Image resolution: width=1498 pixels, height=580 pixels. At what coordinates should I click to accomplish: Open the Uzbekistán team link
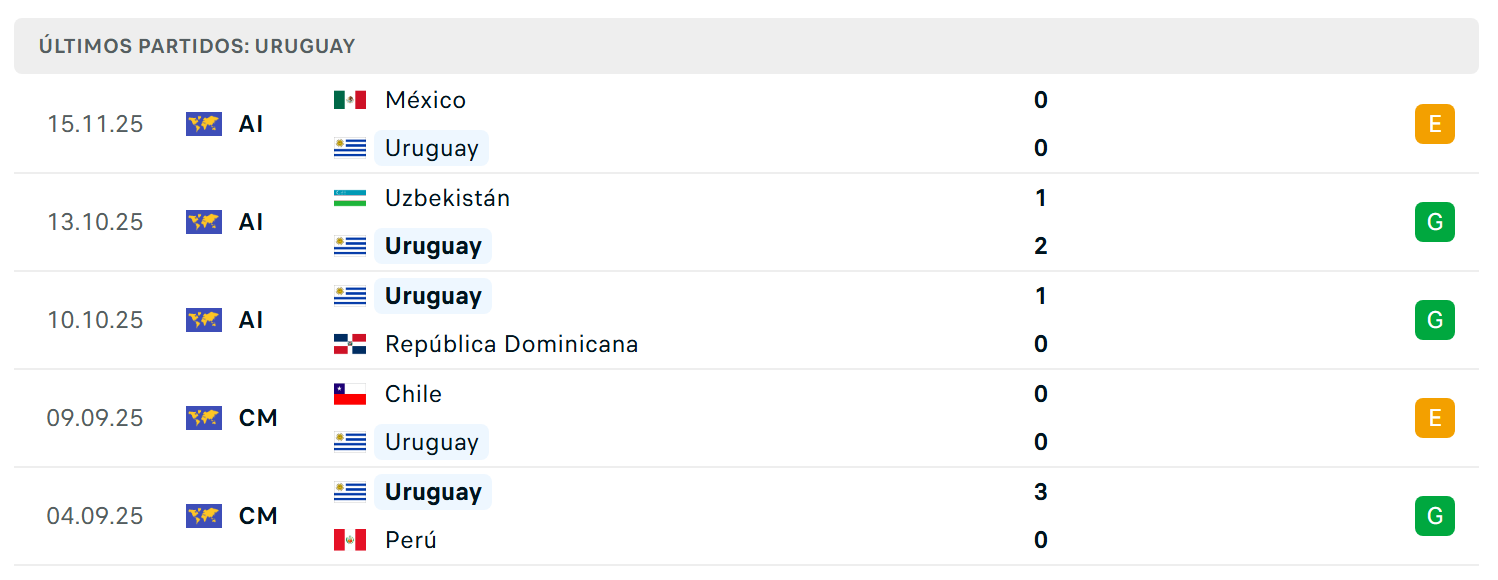coord(448,198)
